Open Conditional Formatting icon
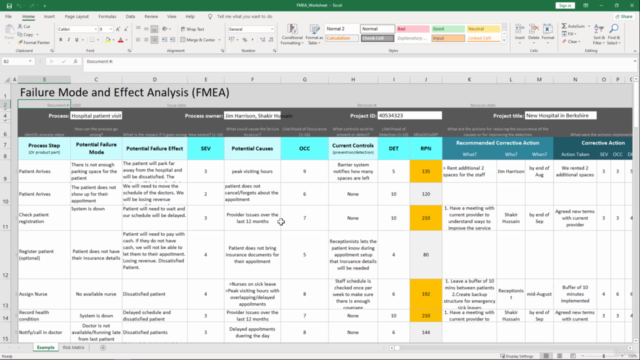640x360 pixels. 292,29
